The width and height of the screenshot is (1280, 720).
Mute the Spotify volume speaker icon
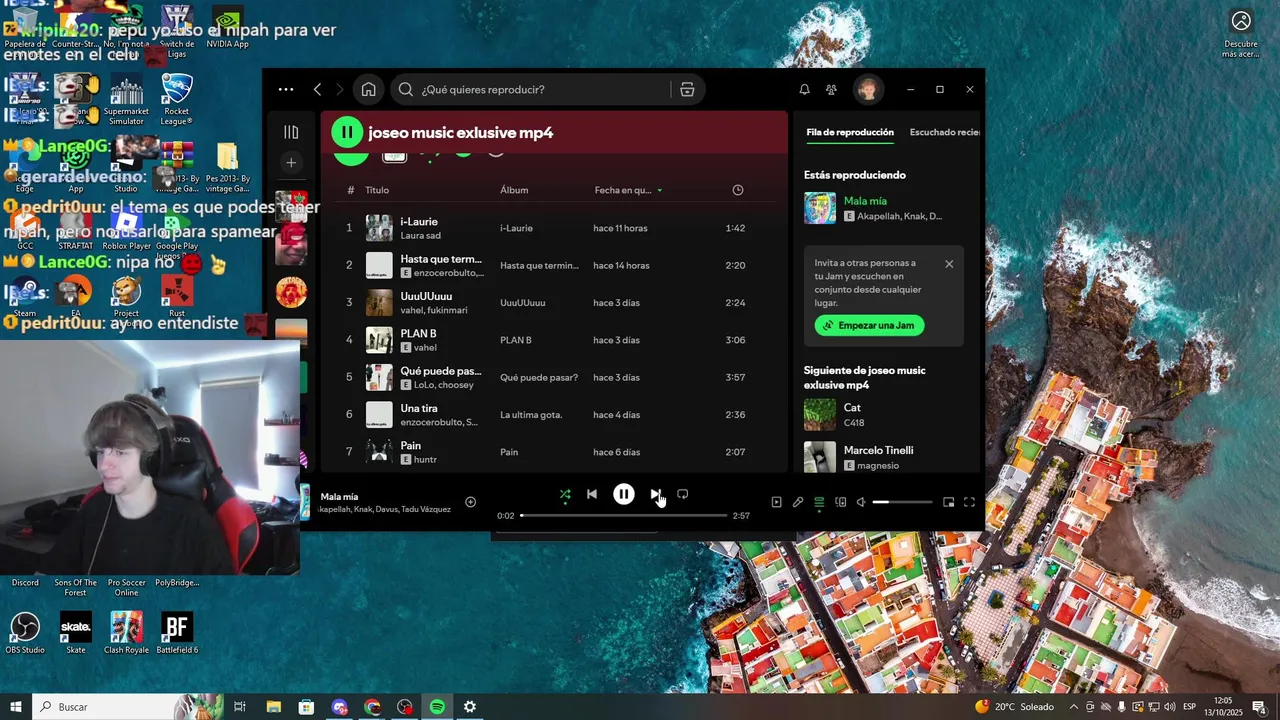click(862, 502)
